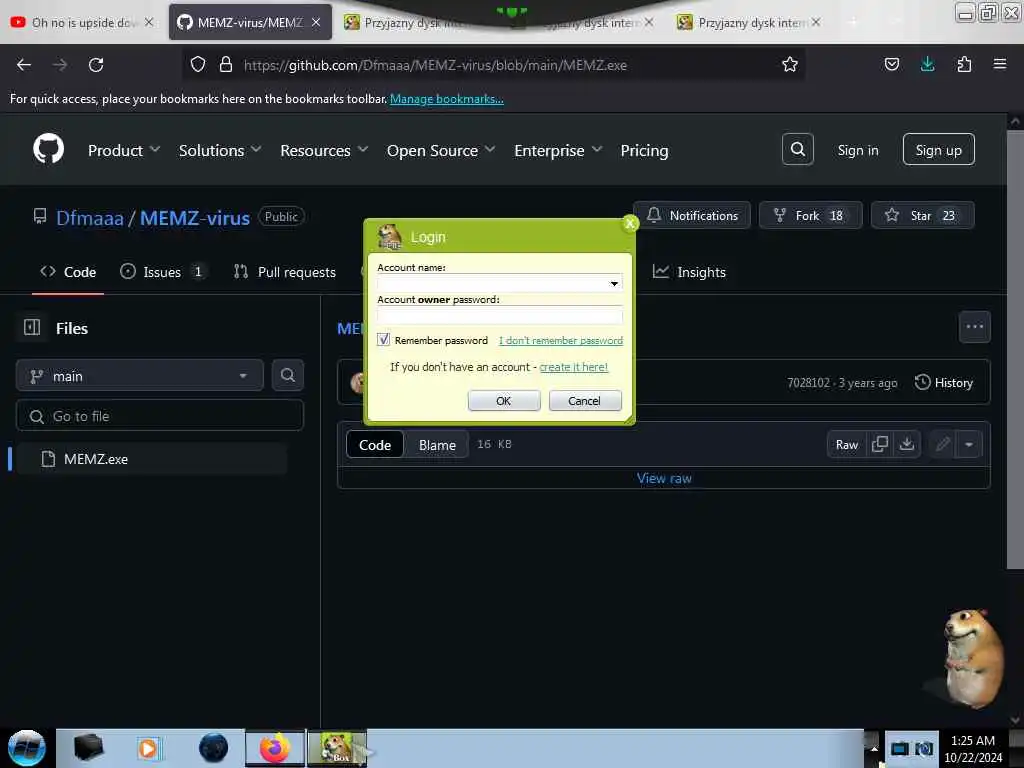Click Cancel in the Login dialog
The width and height of the screenshot is (1024, 768).
click(584, 400)
